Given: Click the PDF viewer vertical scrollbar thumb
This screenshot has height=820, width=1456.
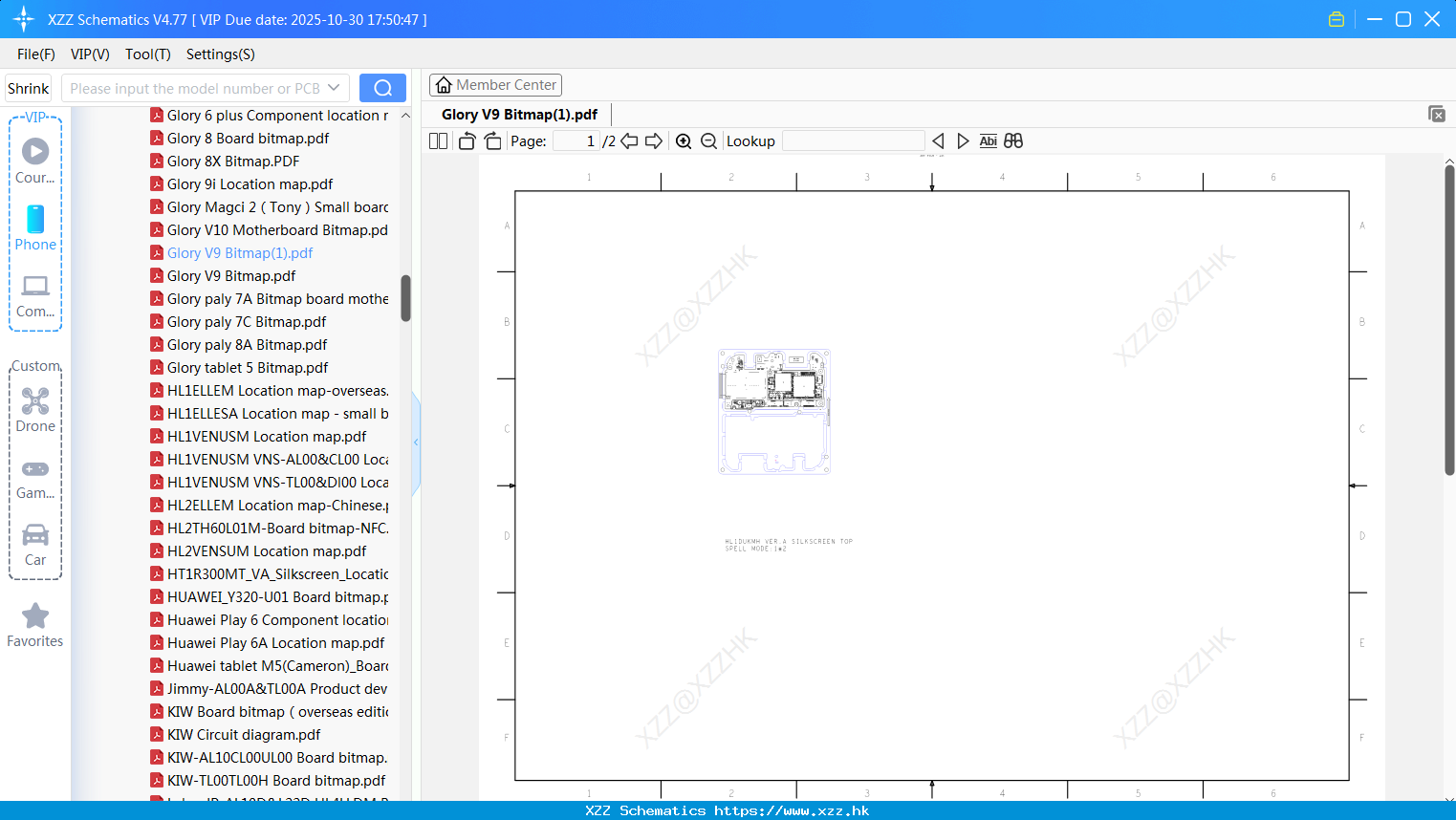Looking at the screenshot, I should click(x=1449, y=320).
